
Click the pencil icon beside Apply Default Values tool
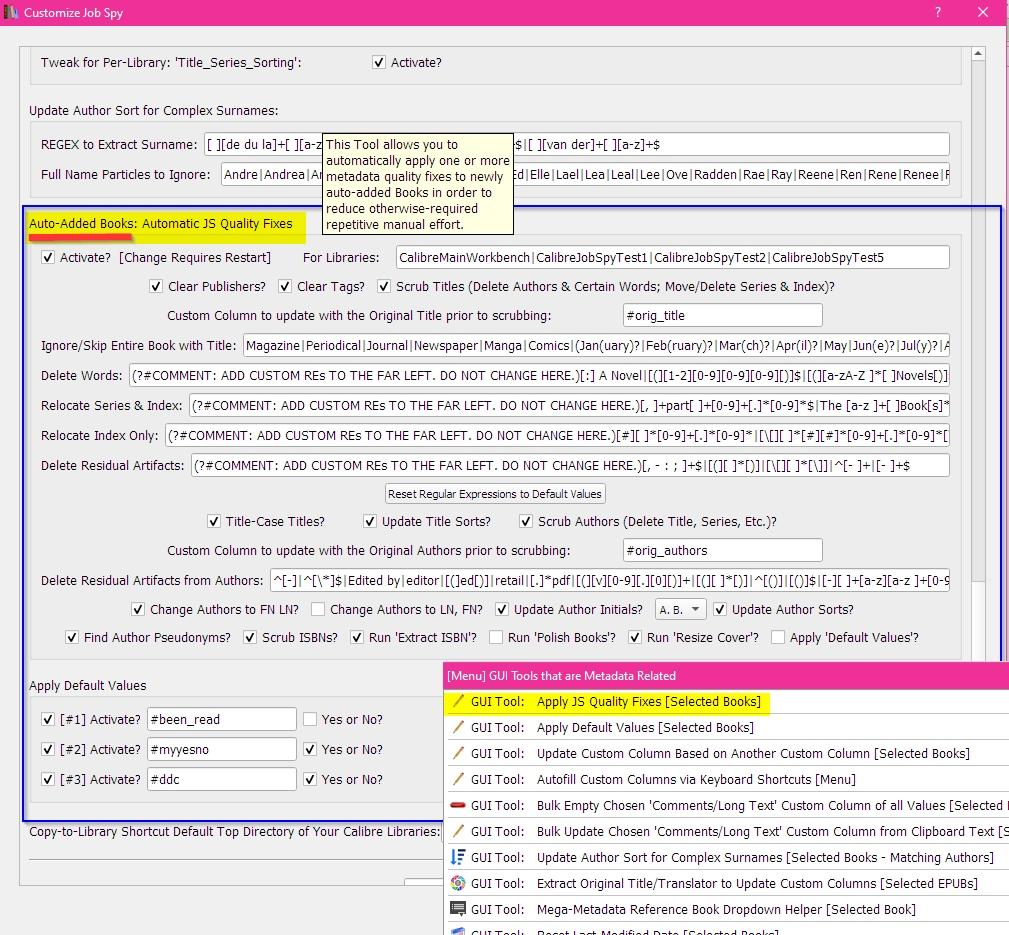click(458, 727)
